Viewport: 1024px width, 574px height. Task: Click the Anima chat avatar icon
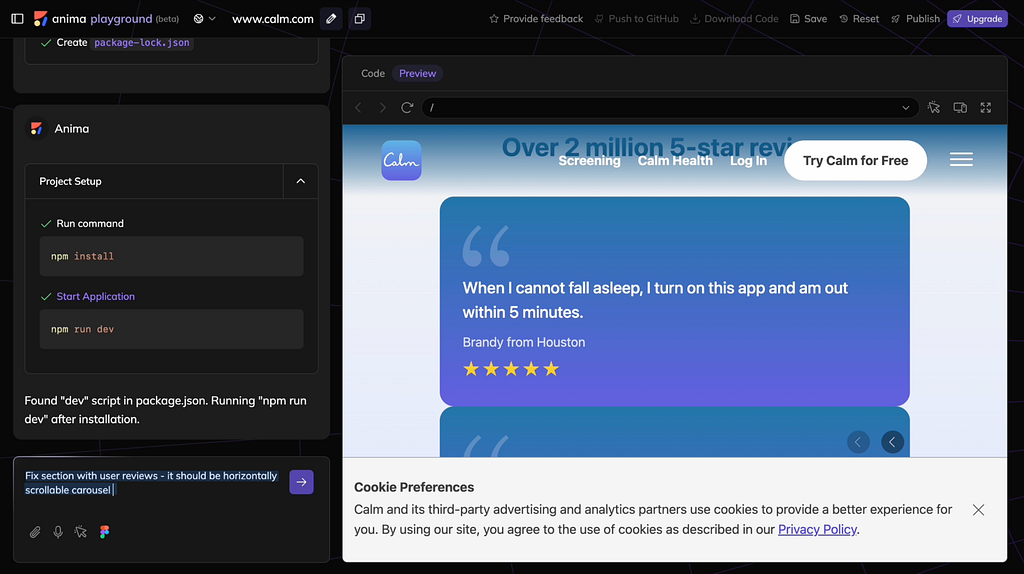pyautogui.click(x=37, y=129)
